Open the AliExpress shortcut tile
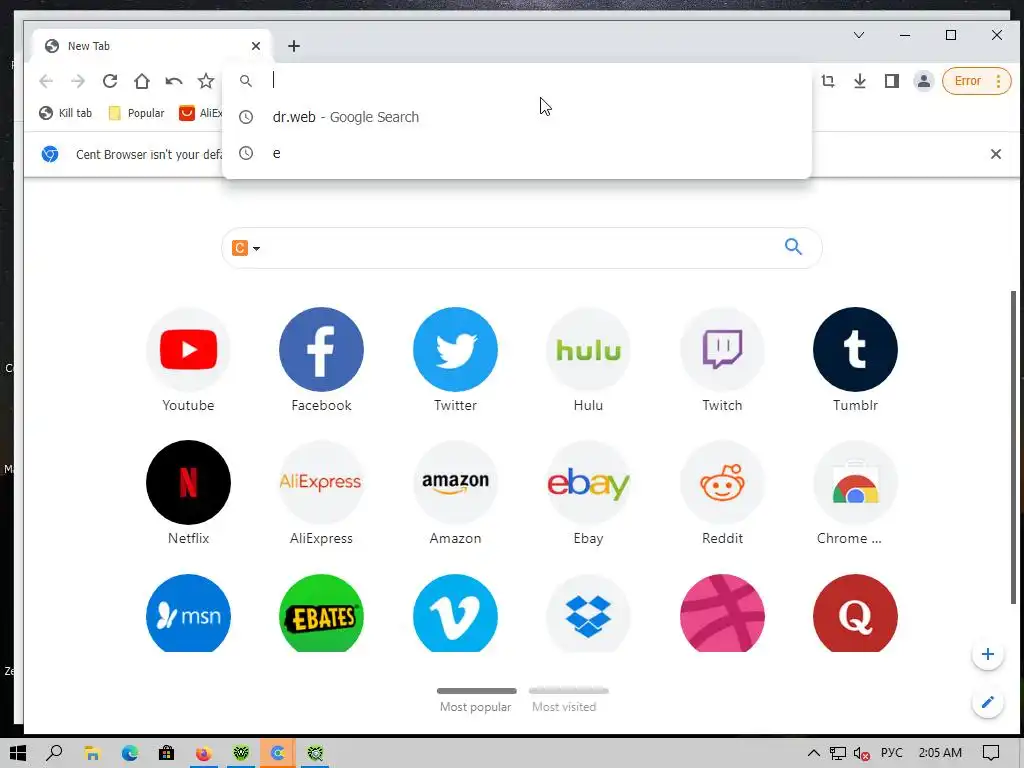This screenshot has width=1024, height=768. tap(321, 483)
